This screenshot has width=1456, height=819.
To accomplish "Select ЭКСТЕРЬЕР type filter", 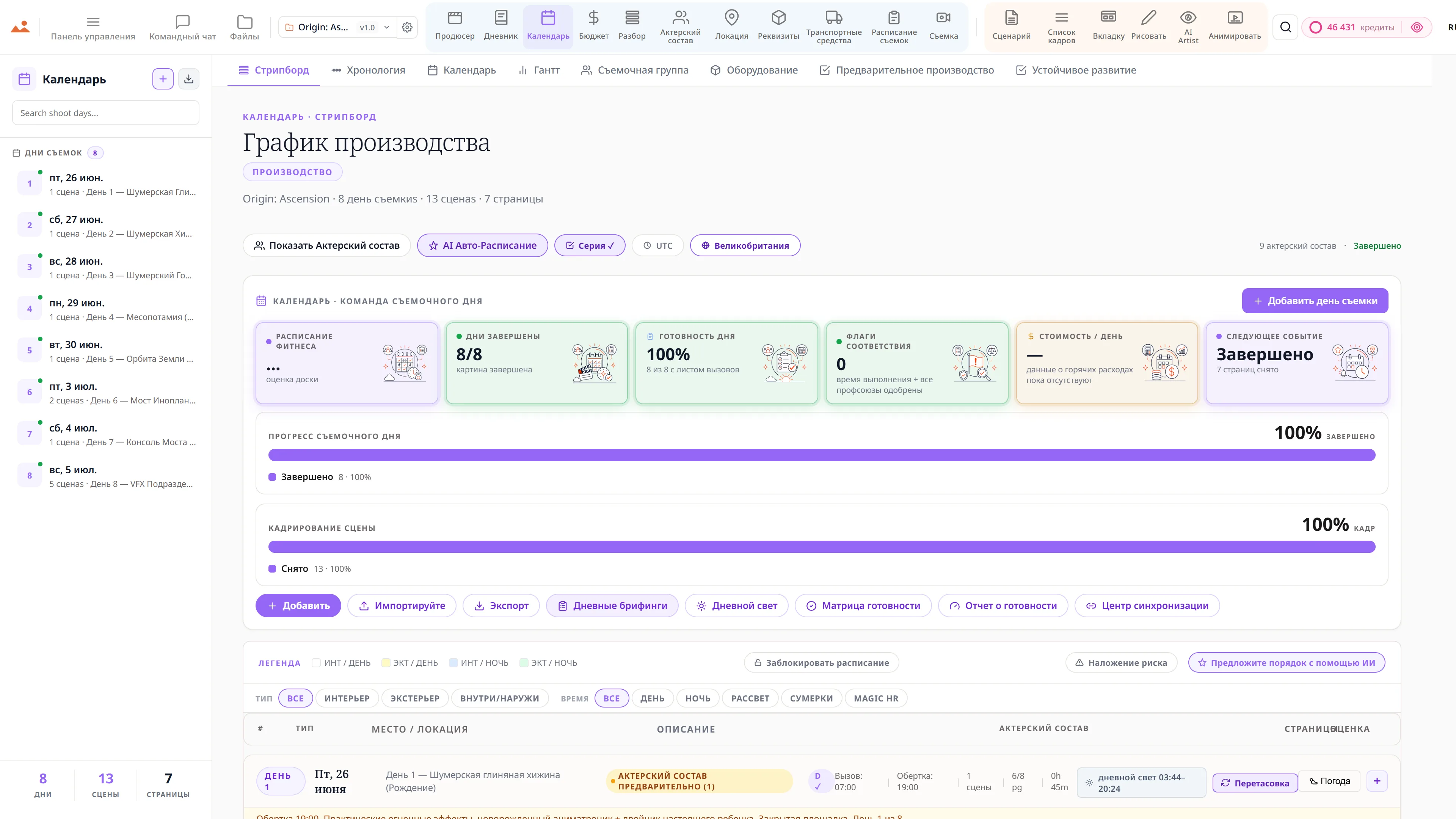I will (x=415, y=698).
